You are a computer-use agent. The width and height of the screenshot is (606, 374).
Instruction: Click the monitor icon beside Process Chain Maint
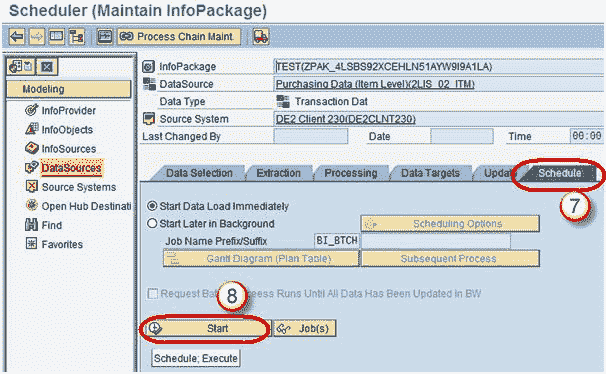pos(105,37)
